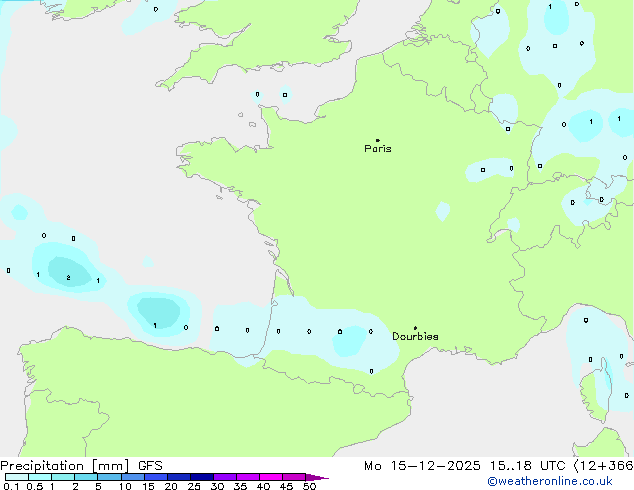Click the '50' legend scale number
The width and height of the screenshot is (634, 490).
coord(309,486)
